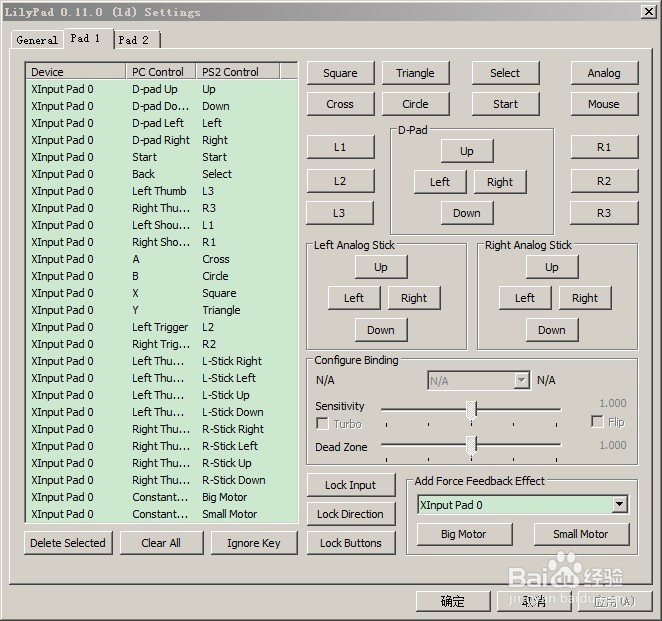This screenshot has width=662, height=621.
Task: Click Left Analog Stick Down button
Action: point(381,330)
